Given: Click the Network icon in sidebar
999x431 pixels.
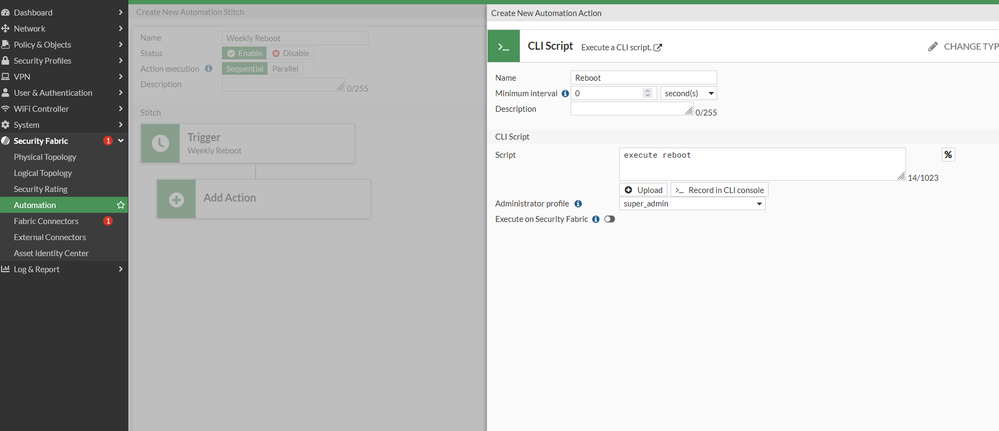Looking at the screenshot, I should click(6, 29).
